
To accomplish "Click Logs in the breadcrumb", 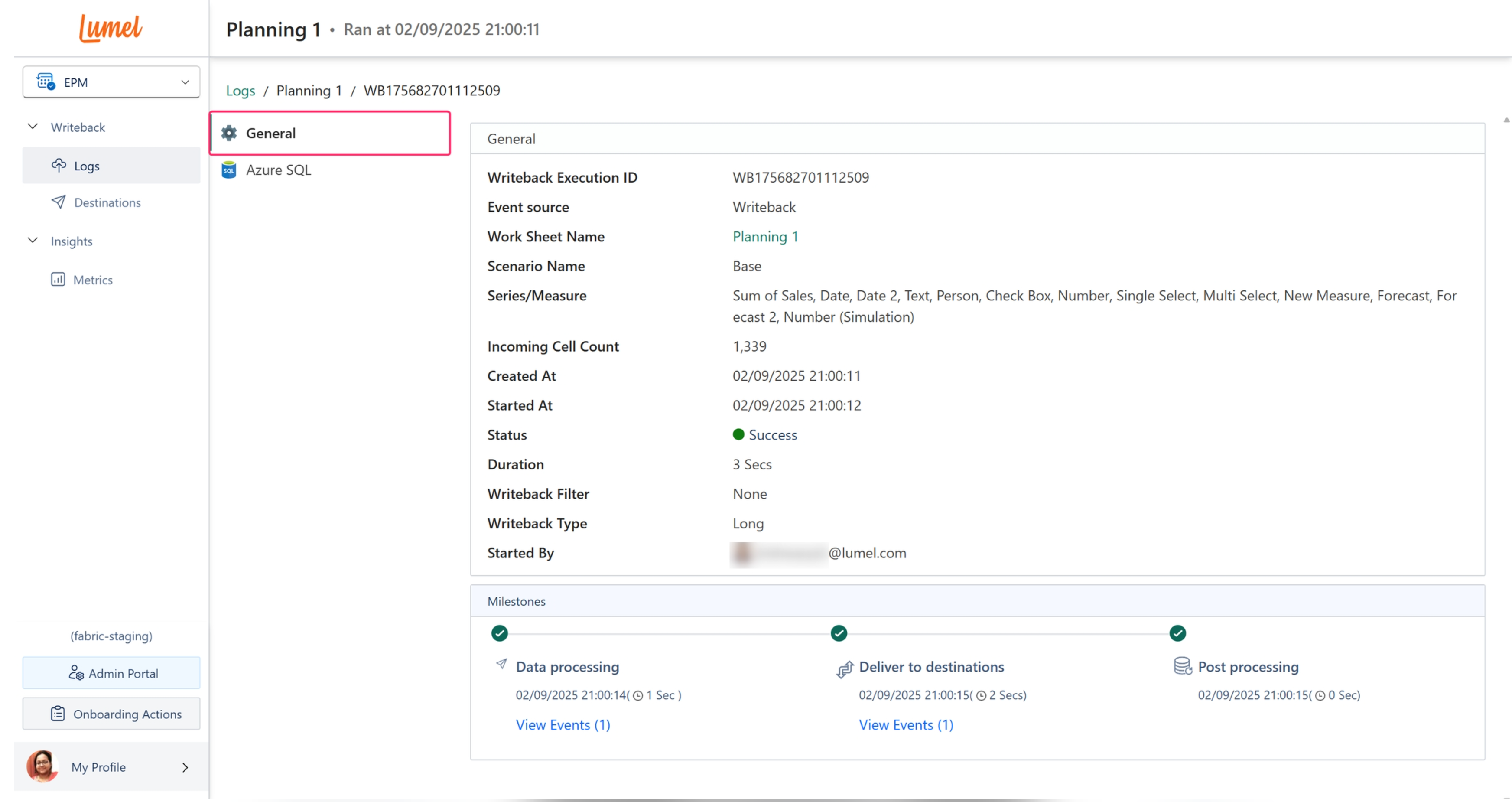I will point(241,91).
